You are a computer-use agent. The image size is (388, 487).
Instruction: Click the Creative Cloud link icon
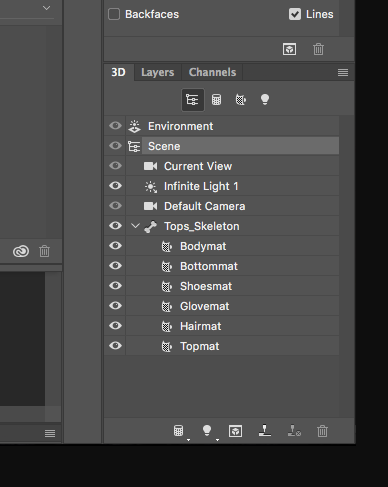tap(21, 251)
